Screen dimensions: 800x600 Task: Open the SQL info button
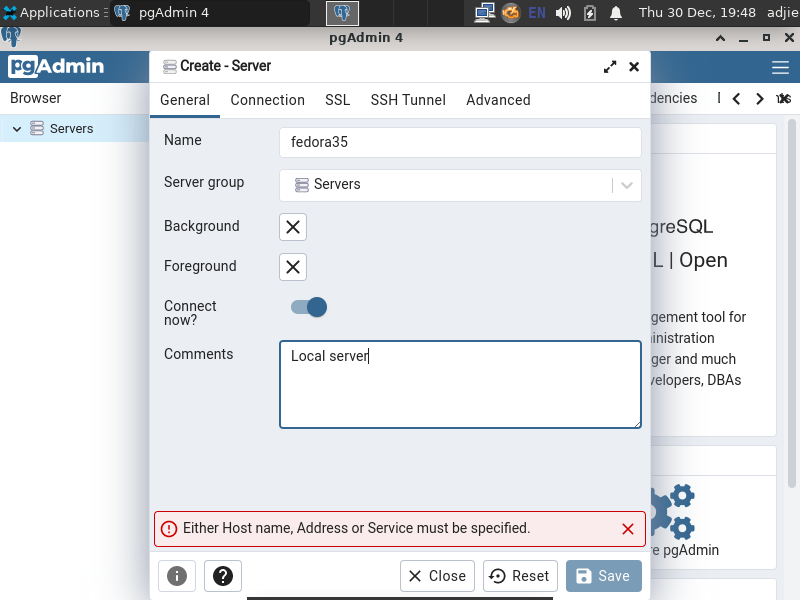tap(177, 576)
